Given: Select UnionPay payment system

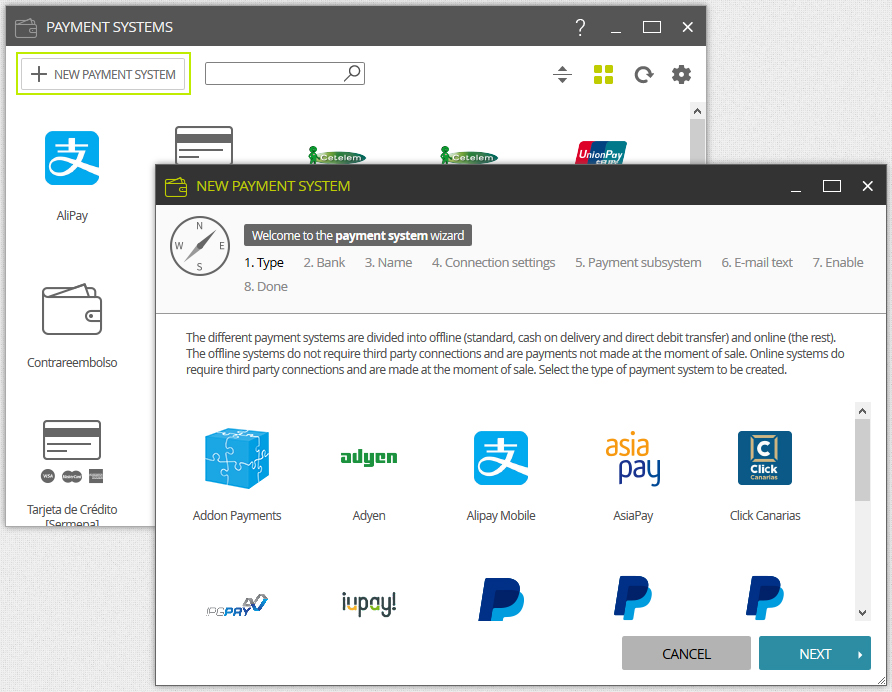Looking at the screenshot, I should 601,153.
